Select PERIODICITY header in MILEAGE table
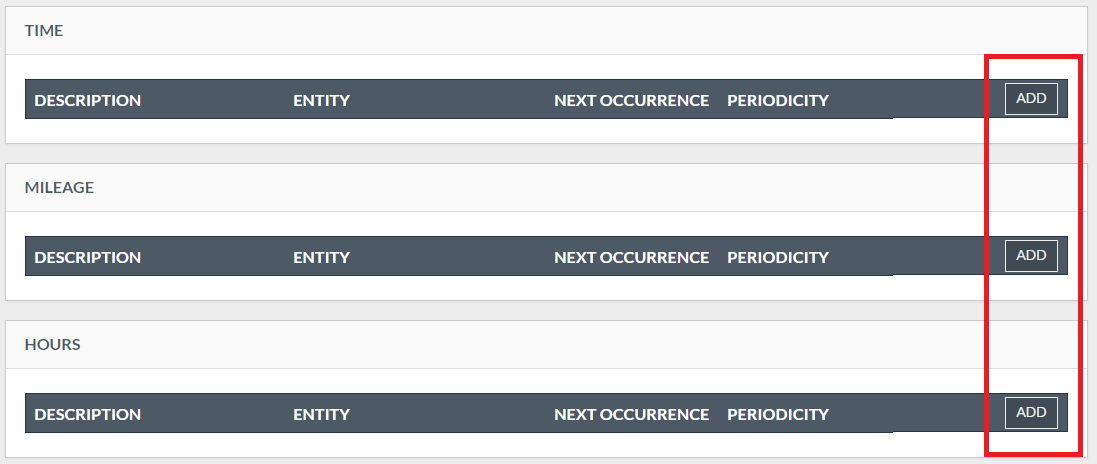1097x464 pixels. [x=777, y=257]
